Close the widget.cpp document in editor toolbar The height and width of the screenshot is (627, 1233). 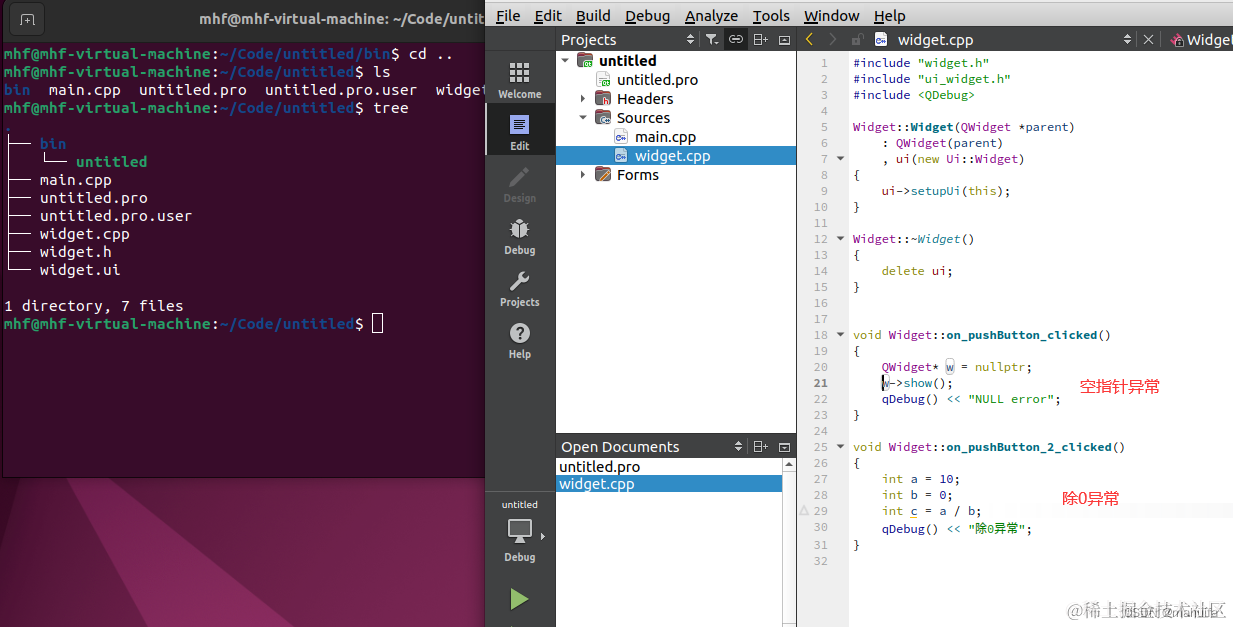1148,39
